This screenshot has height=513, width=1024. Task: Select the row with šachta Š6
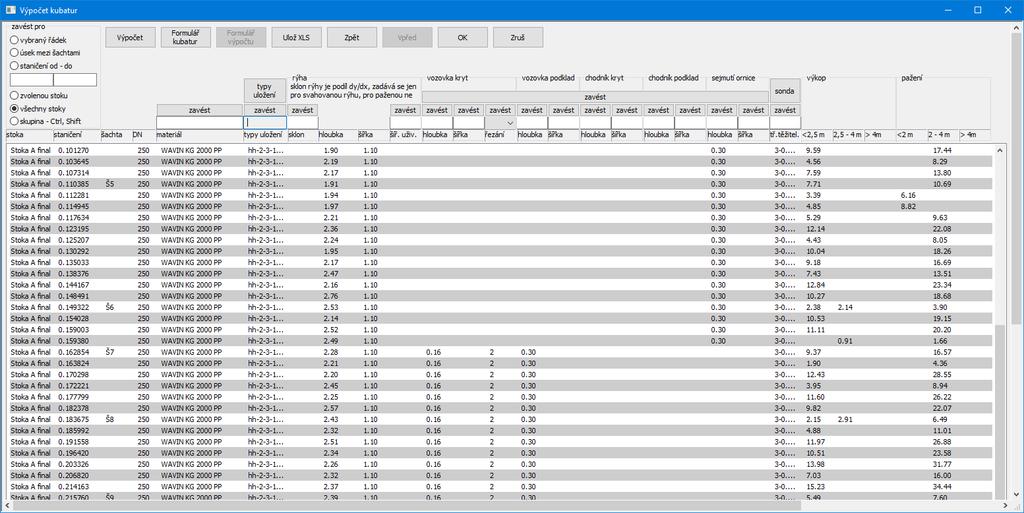coord(500,307)
